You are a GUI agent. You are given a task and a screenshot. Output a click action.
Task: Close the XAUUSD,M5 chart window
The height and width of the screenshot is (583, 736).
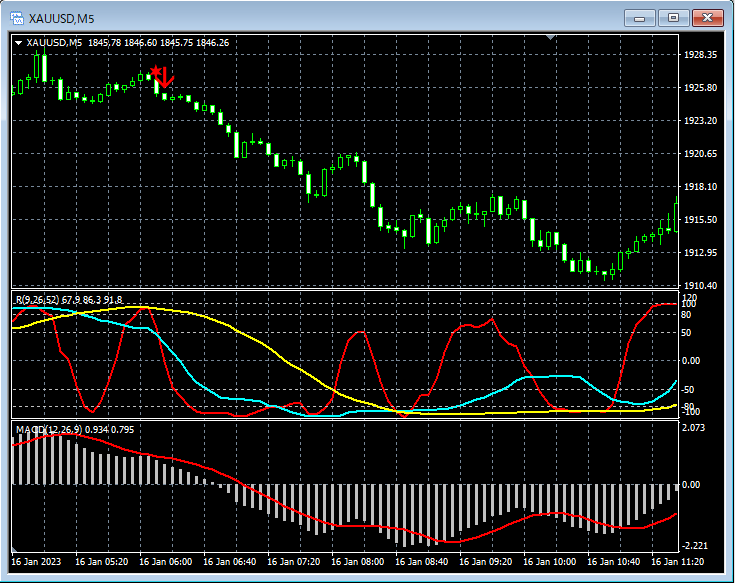(x=707, y=17)
